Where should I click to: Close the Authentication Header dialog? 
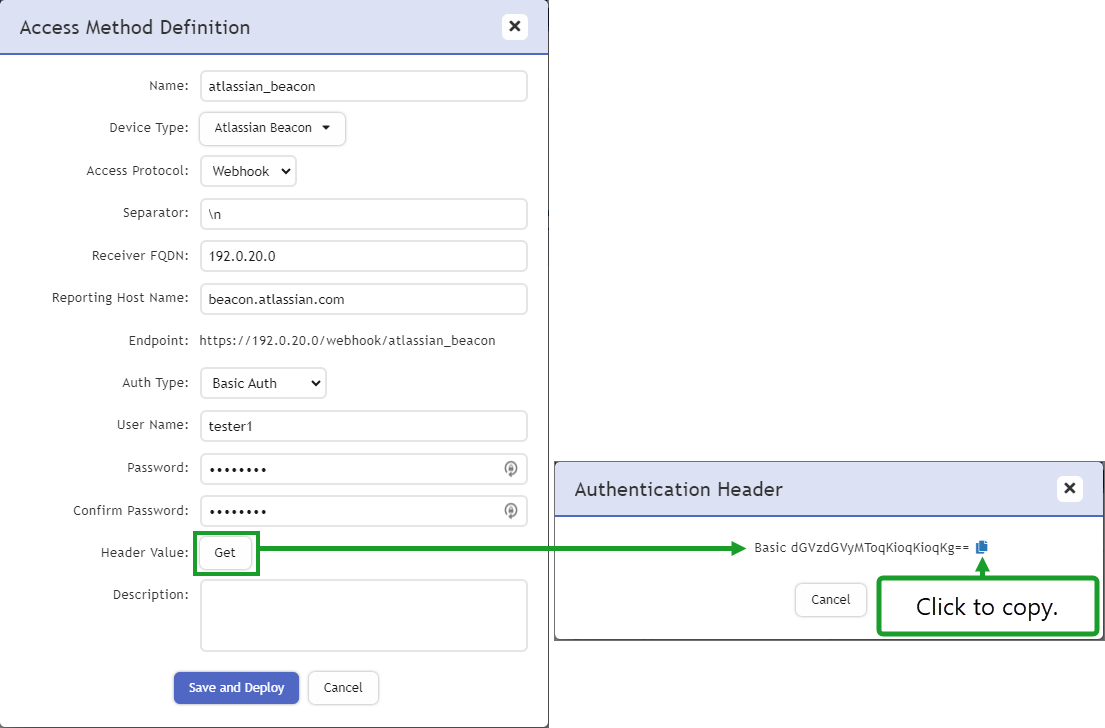click(1070, 489)
